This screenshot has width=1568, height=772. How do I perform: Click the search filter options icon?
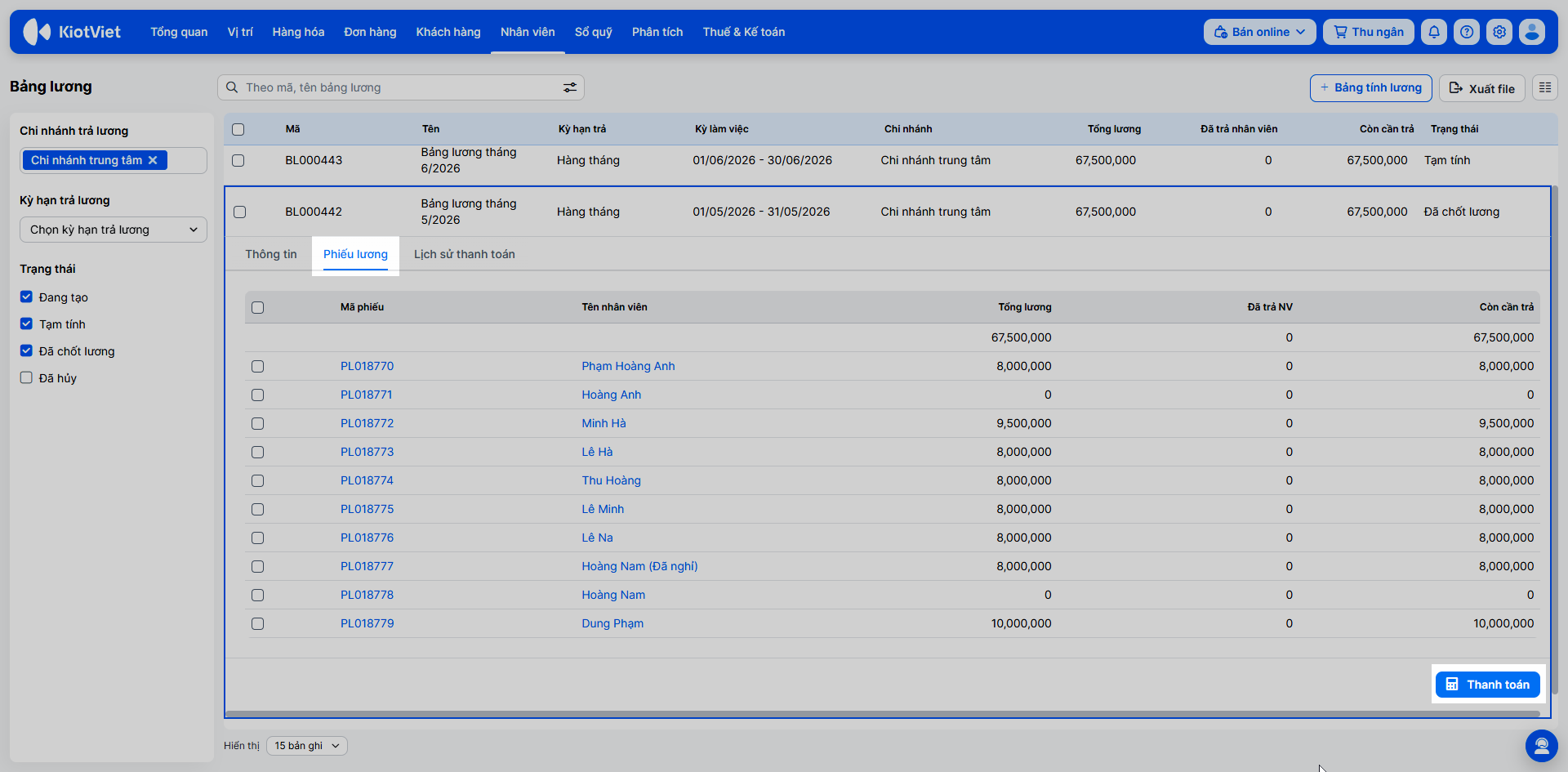[x=569, y=87]
